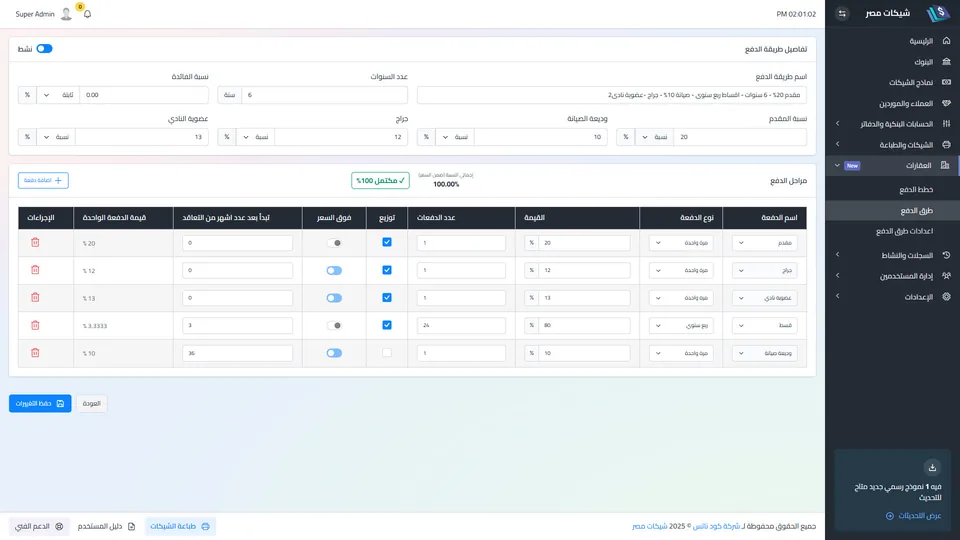
Task: Toggle the نشط active switch
Action: coord(44,48)
